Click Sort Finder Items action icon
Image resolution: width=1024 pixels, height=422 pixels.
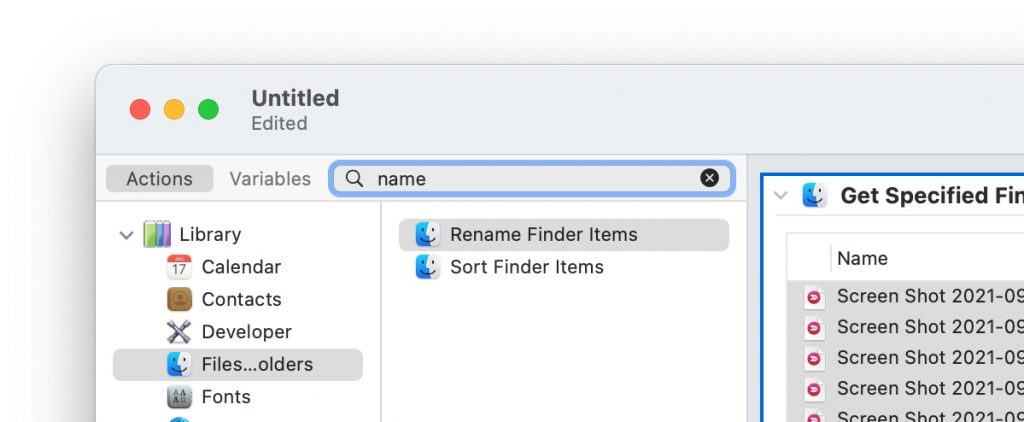coord(428,267)
